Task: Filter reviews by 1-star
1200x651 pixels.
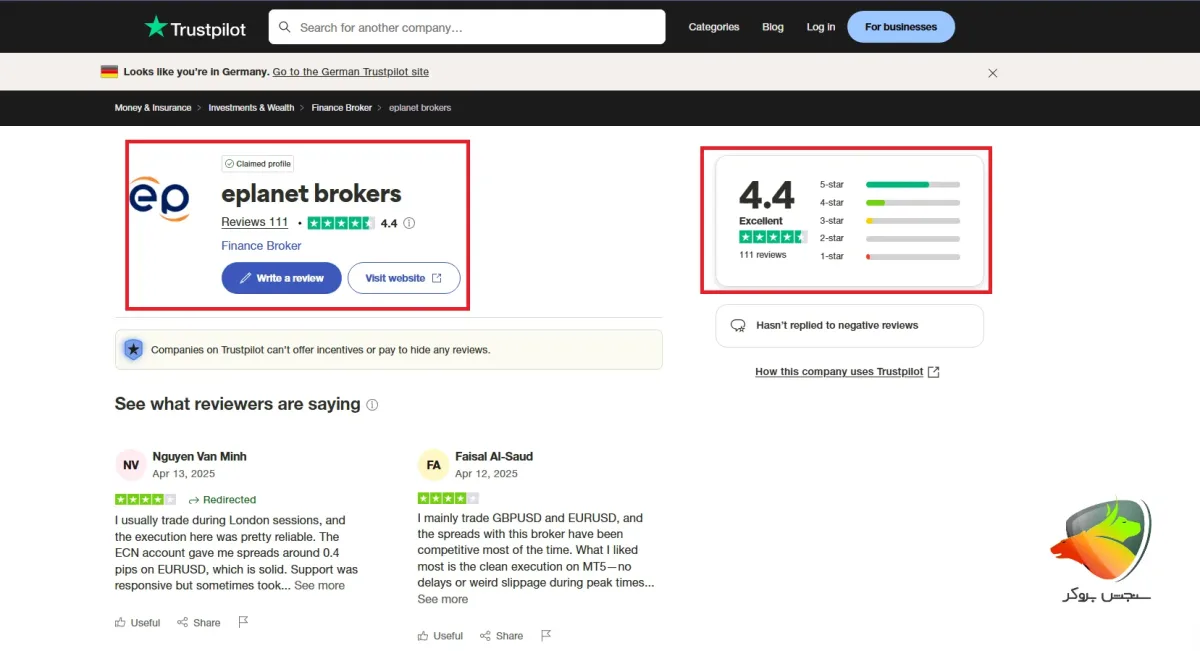Action: (x=890, y=257)
